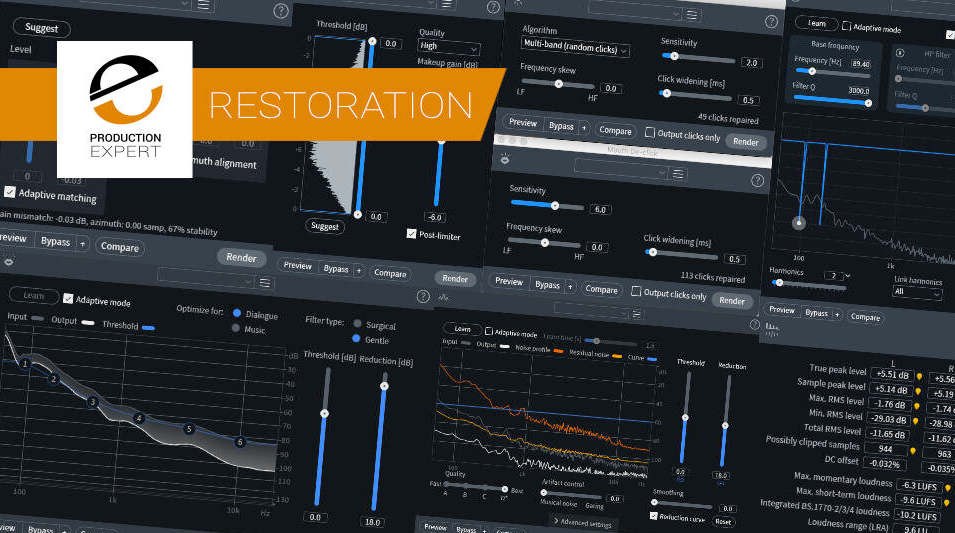
Task: Toggle the Post-limiter checkbox
Action: (x=411, y=233)
